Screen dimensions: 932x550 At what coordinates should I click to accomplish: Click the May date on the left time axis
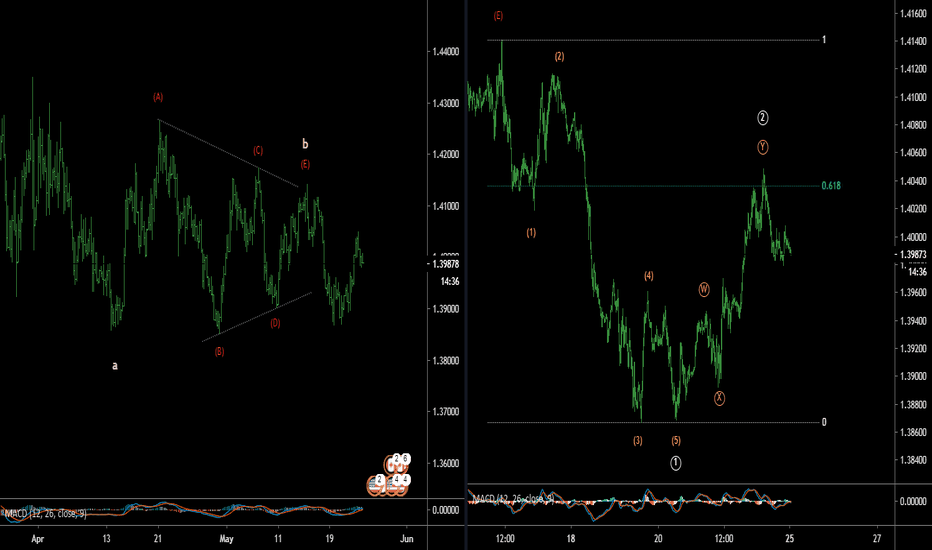[226, 539]
